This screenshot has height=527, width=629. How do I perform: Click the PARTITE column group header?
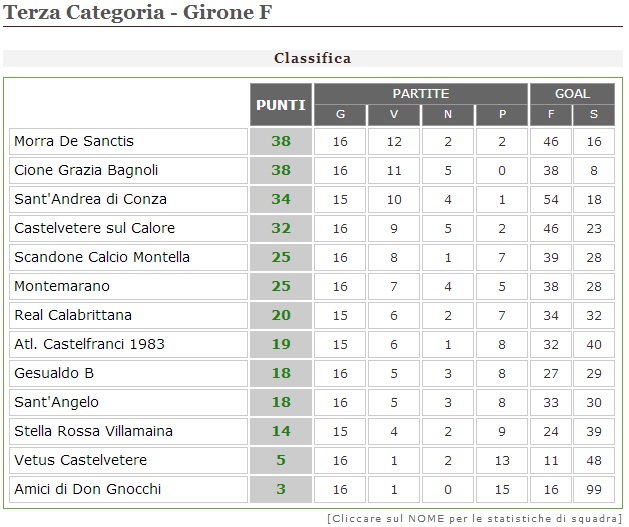click(420, 94)
